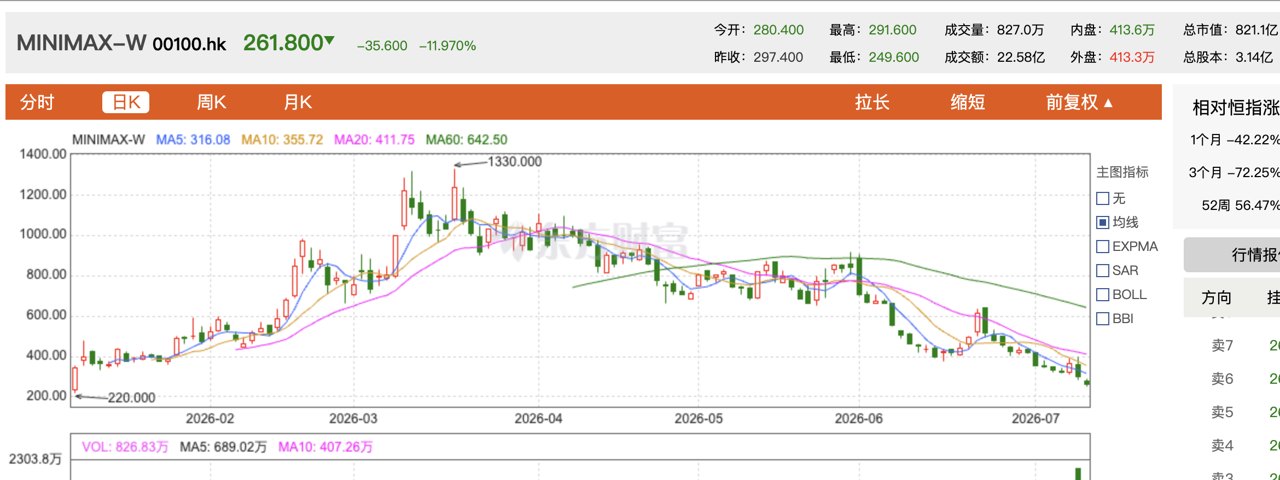The height and width of the screenshot is (480, 1280).
Task: Enable the EXPMA indicator checkbox
Action: click(1103, 246)
